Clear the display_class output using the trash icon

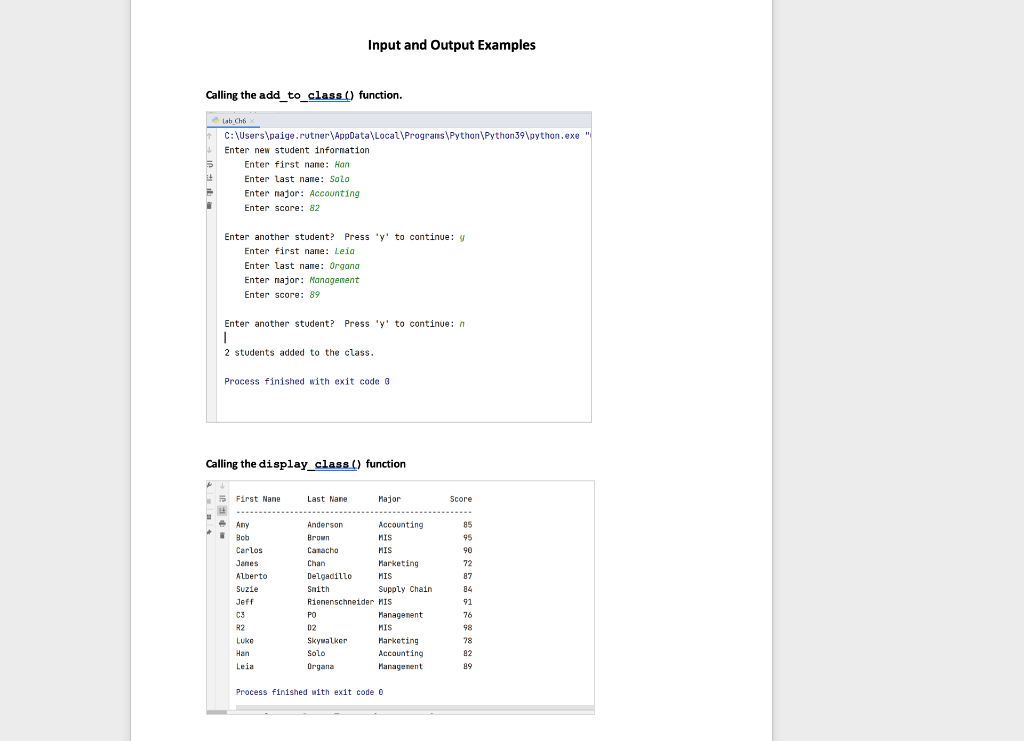point(222,536)
